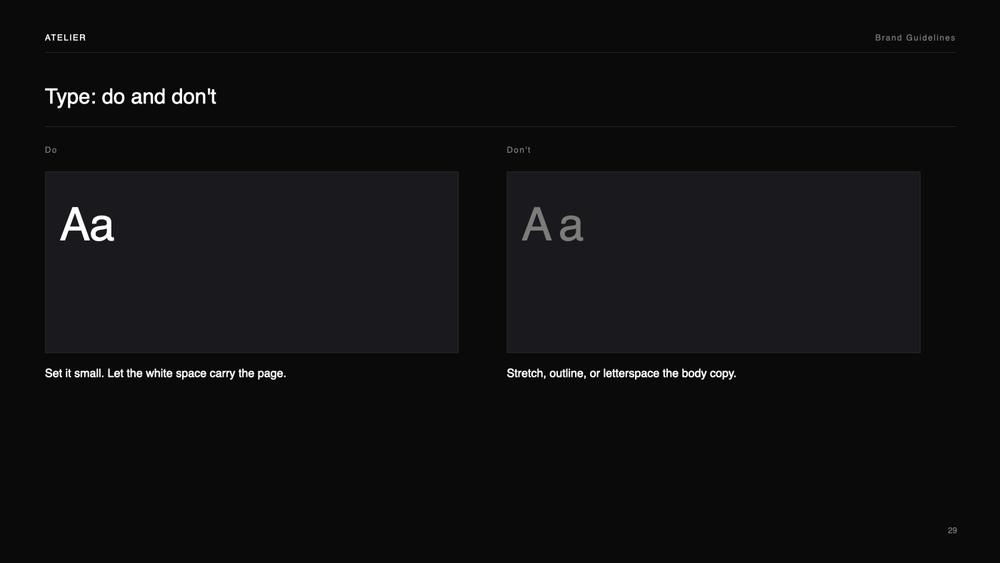The image size is (1000, 563).
Task: Select the gray letterspaced Aa specimen
Action: tap(552, 224)
